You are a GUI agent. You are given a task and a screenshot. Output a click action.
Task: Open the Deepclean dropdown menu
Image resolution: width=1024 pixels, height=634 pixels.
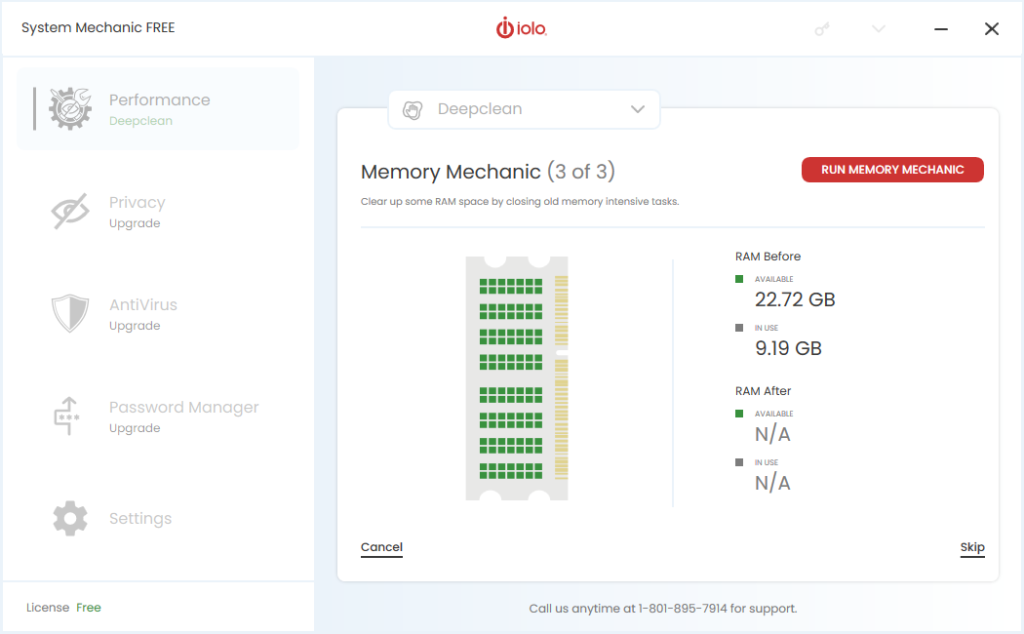pyautogui.click(x=524, y=110)
